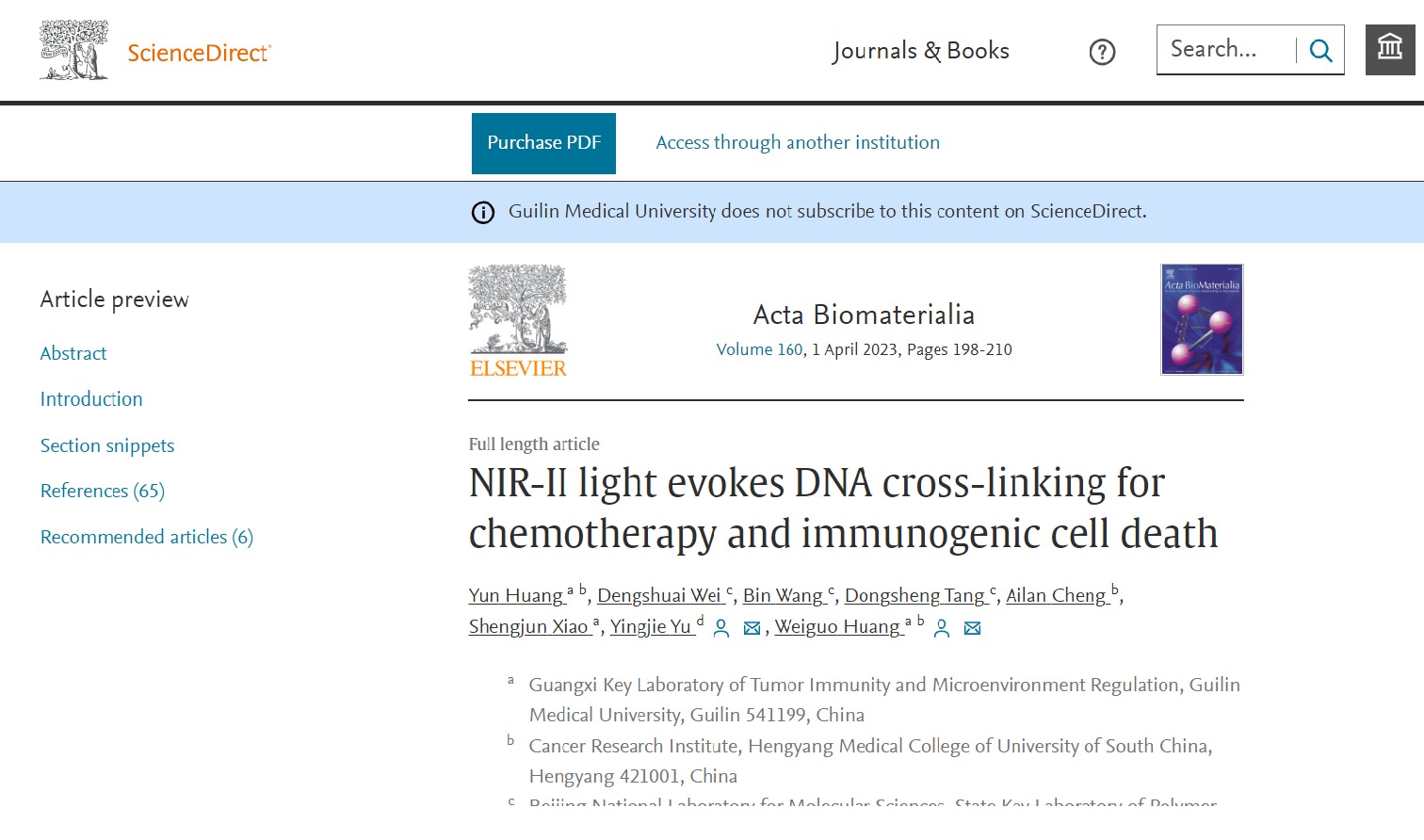The width and height of the screenshot is (1424, 840).
Task: Click Weiguo Huang email envelope icon
Action: click(x=973, y=628)
